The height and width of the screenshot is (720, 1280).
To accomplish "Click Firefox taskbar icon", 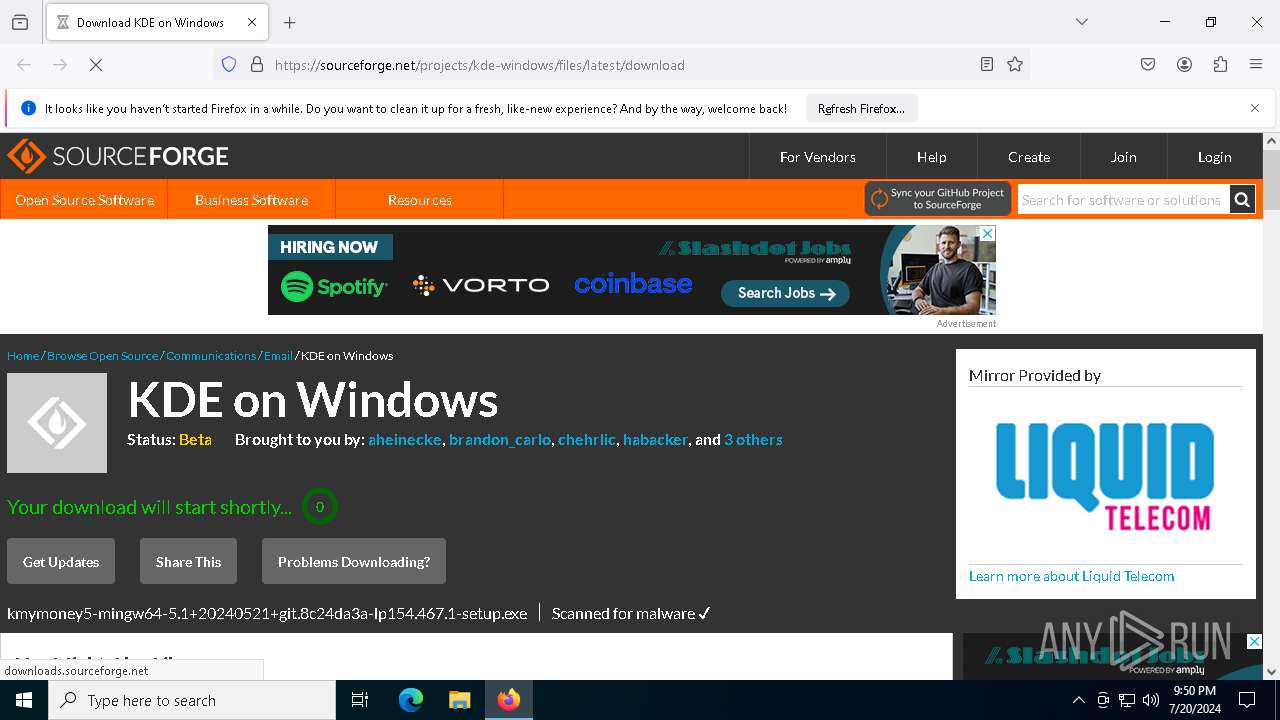I will point(509,700).
